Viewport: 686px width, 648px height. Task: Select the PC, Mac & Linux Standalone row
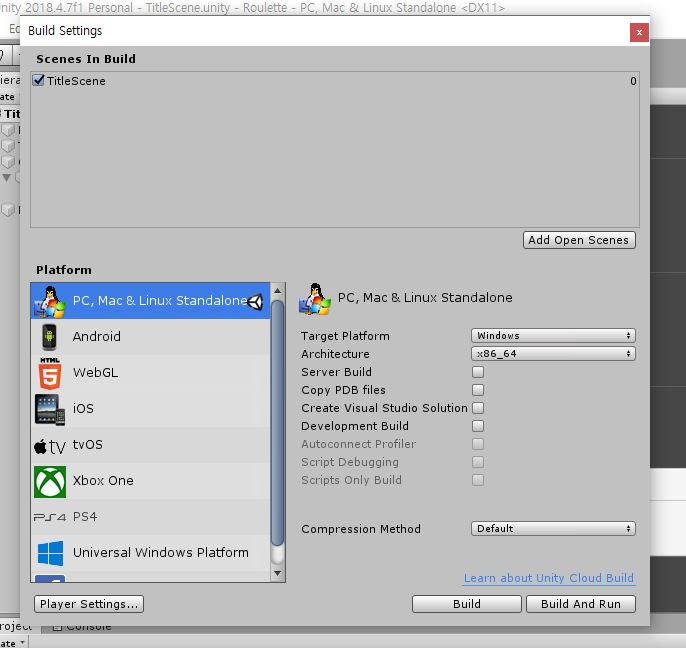[150, 301]
